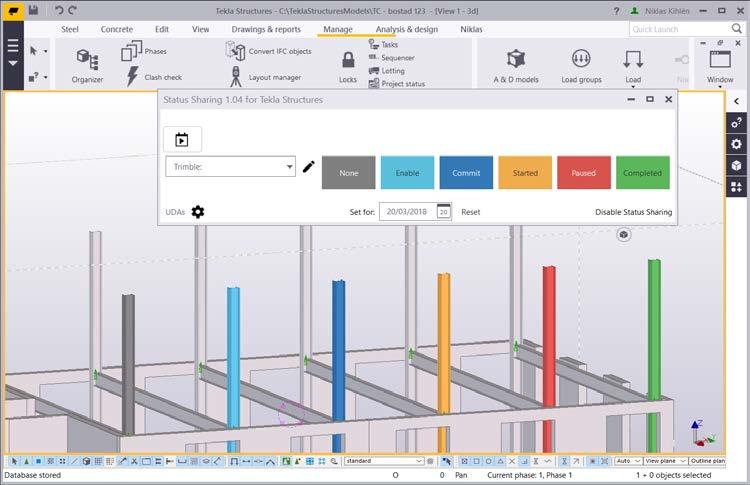Click the Enable status button

(x=408, y=173)
